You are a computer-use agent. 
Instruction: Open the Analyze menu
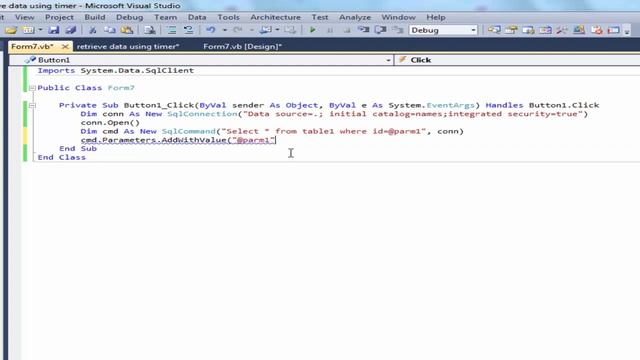tap(355, 17)
